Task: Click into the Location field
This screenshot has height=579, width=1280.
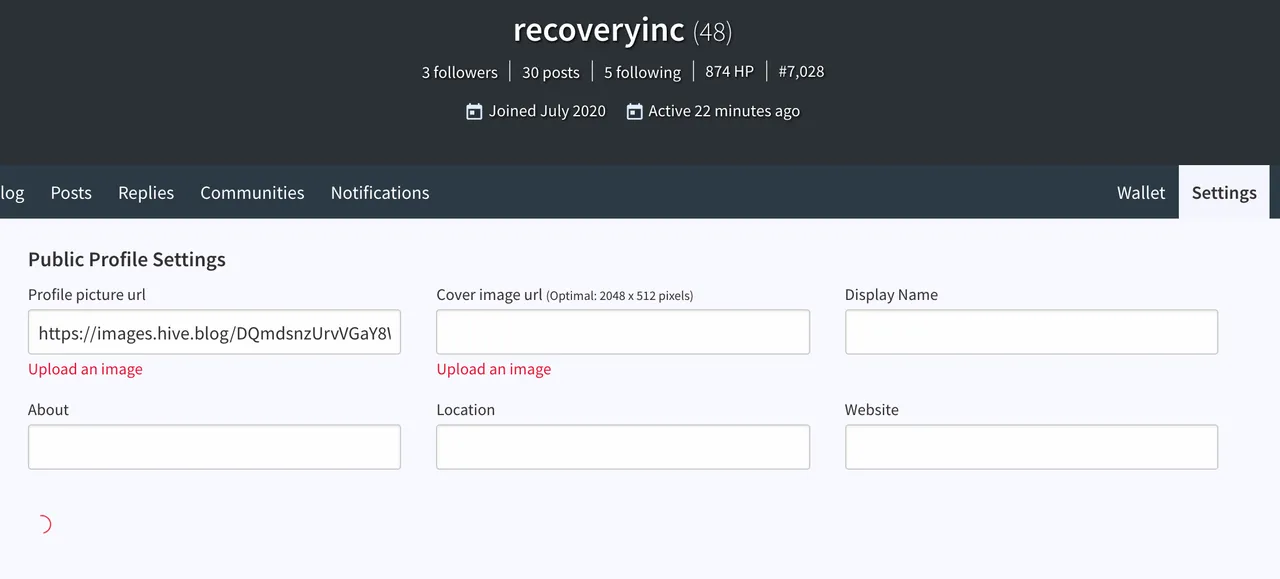Action: (623, 447)
